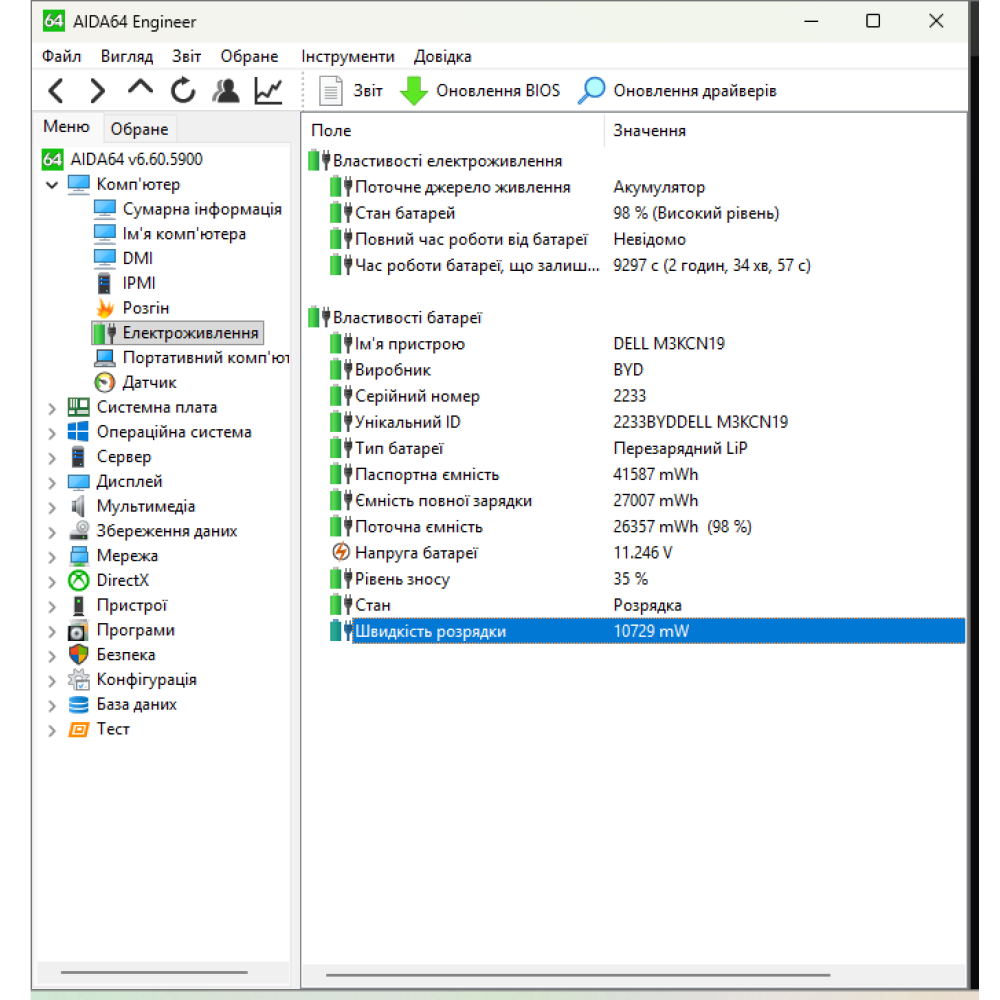Viewport: 1000px width, 1000px height.
Task: Select the Стан батарей row
Action: [635, 213]
